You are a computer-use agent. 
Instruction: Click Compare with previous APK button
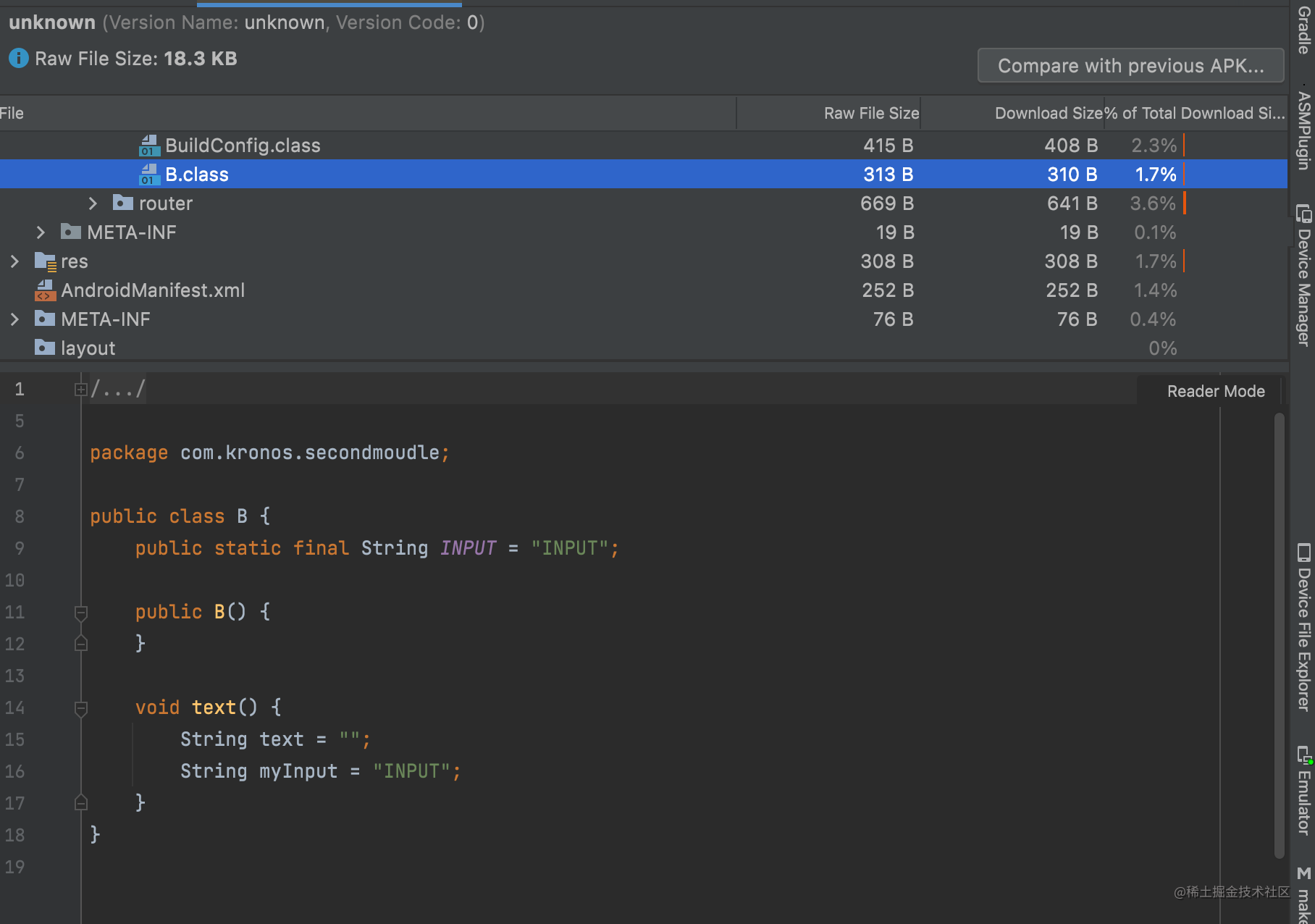[1130, 66]
